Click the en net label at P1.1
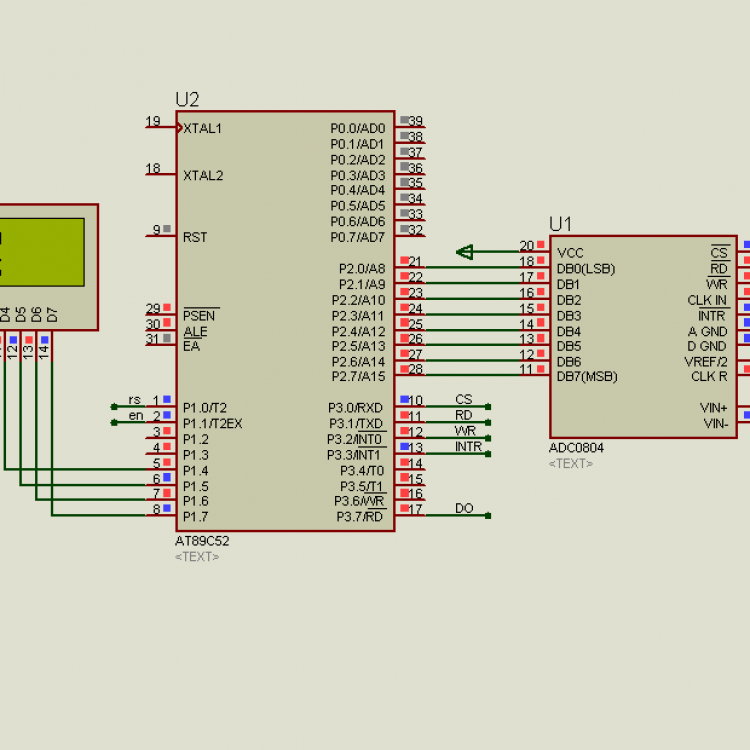750x750 pixels. coord(135,416)
